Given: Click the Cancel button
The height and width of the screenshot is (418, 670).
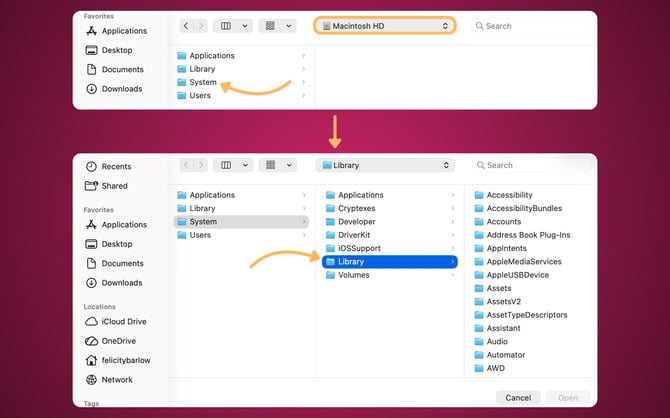Looking at the screenshot, I should (518, 397).
